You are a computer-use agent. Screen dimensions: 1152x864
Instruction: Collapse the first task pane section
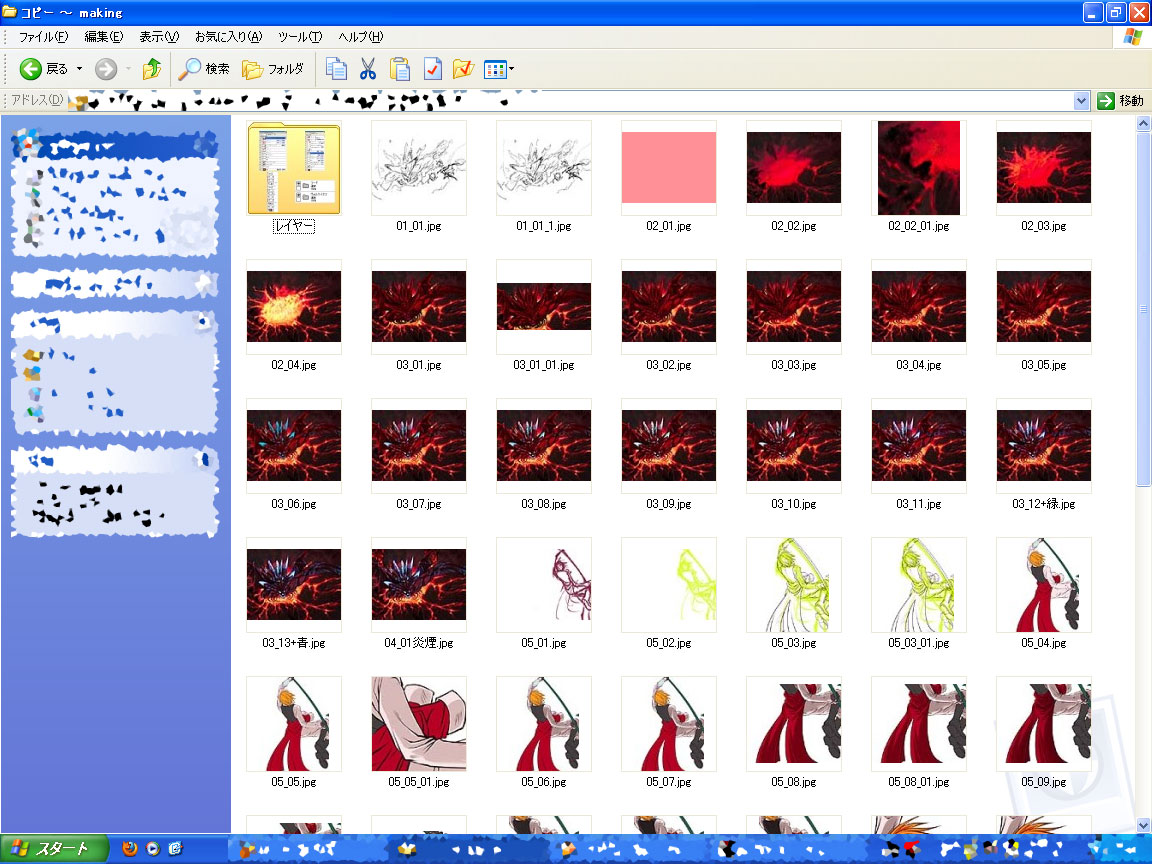(x=204, y=145)
